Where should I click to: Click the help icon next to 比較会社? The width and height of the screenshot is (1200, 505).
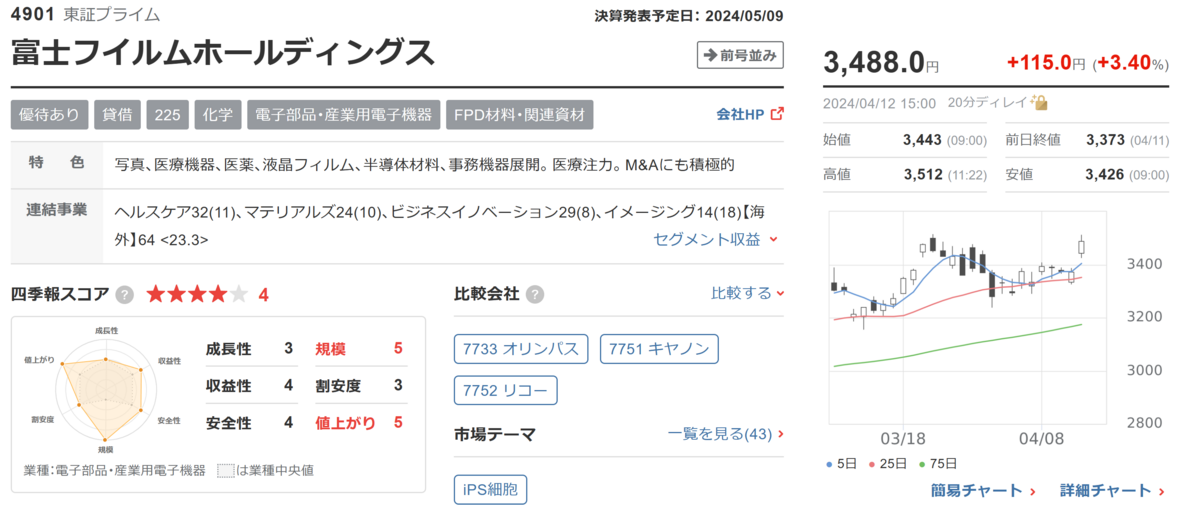coord(536,294)
